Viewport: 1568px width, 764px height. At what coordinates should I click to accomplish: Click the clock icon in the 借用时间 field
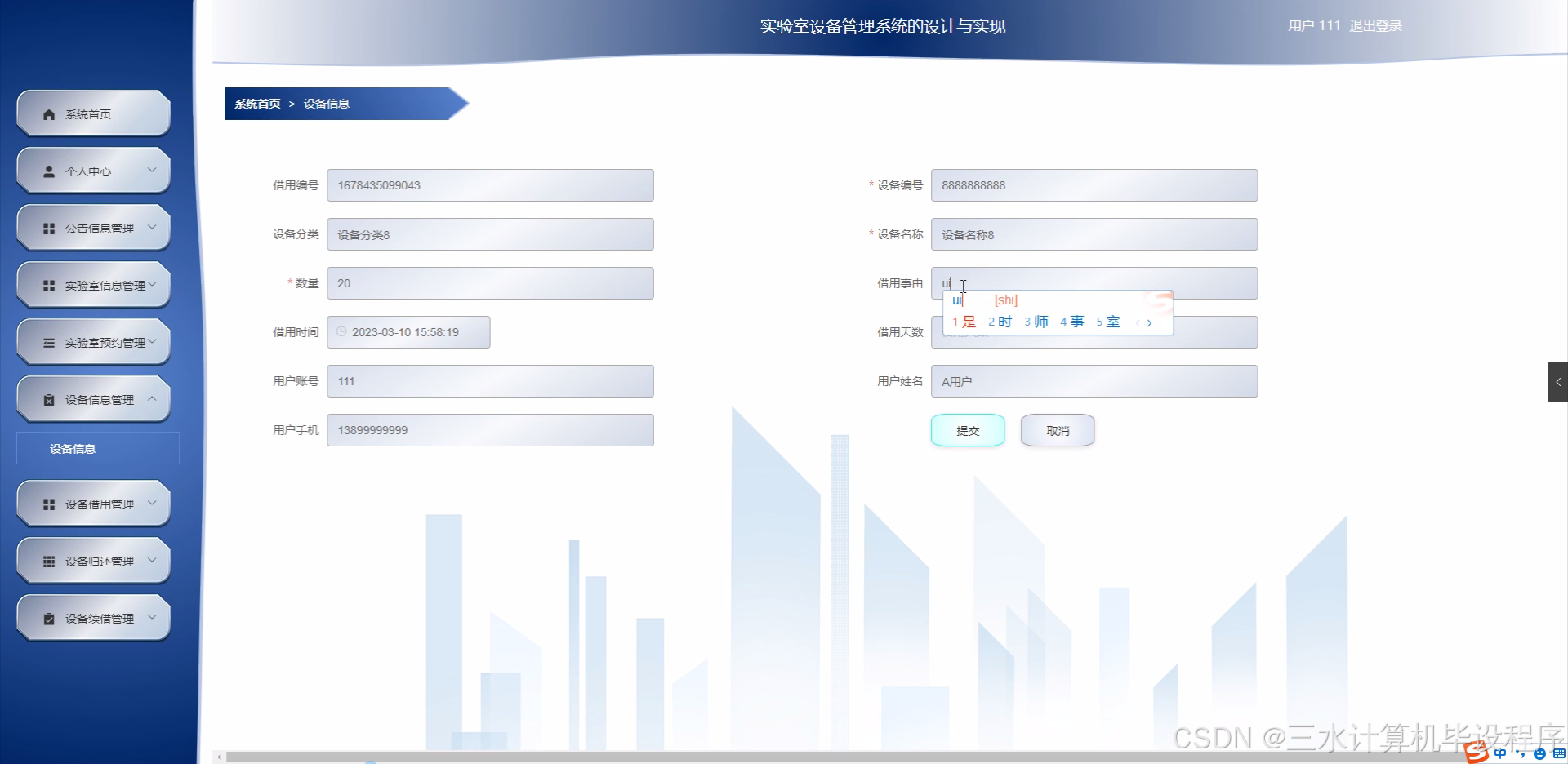coord(342,331)
